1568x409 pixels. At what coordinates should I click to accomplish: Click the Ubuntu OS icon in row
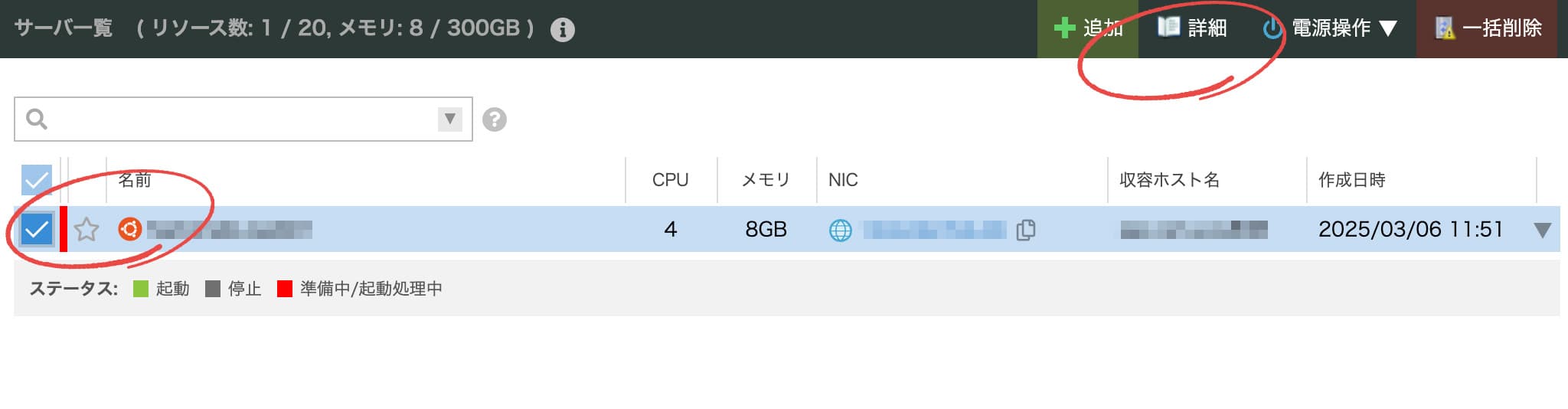tap(129, 229)
